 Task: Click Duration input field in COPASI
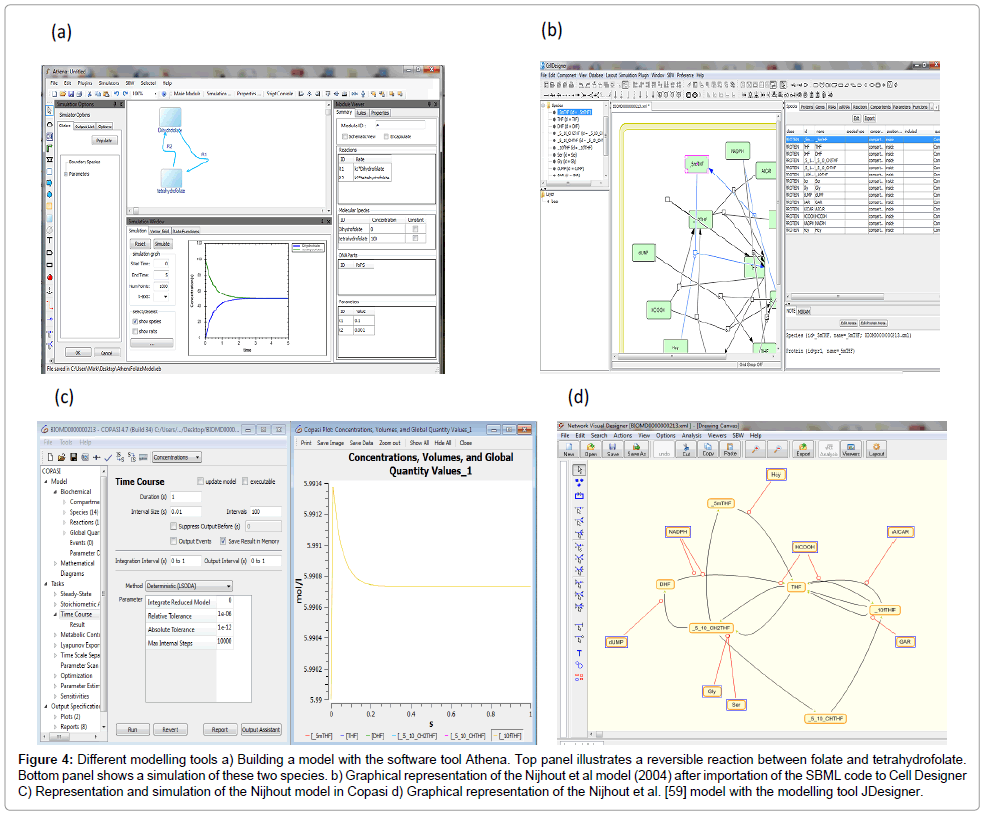click(x=186, y=497)
